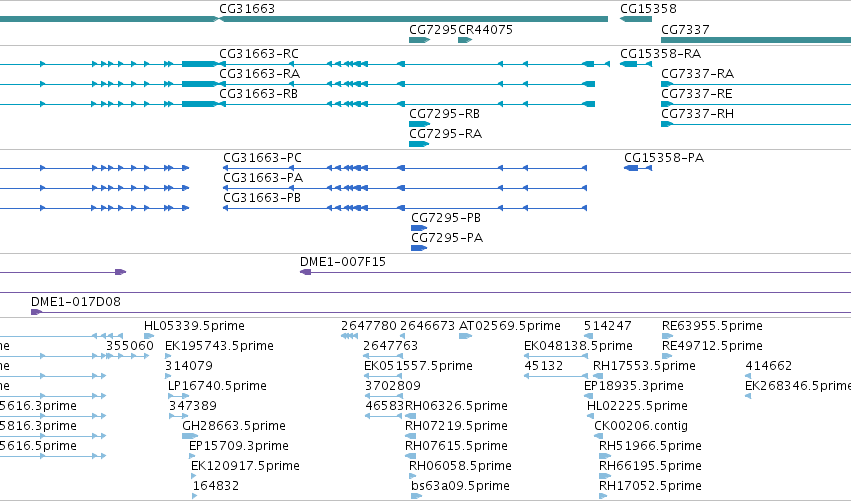The width and height of the screenshot is (851, 501).
Task: Select transcript CG15358-RA label
Action: point(661,54)
